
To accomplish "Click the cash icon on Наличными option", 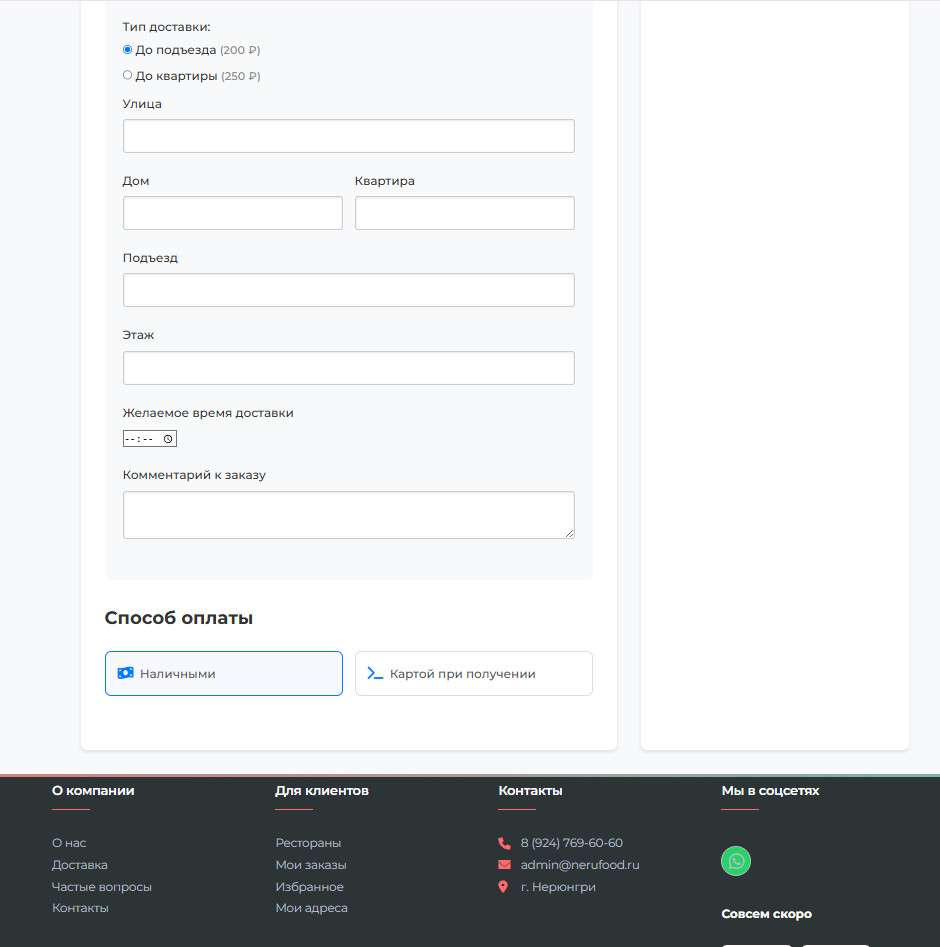I will 126,673.
